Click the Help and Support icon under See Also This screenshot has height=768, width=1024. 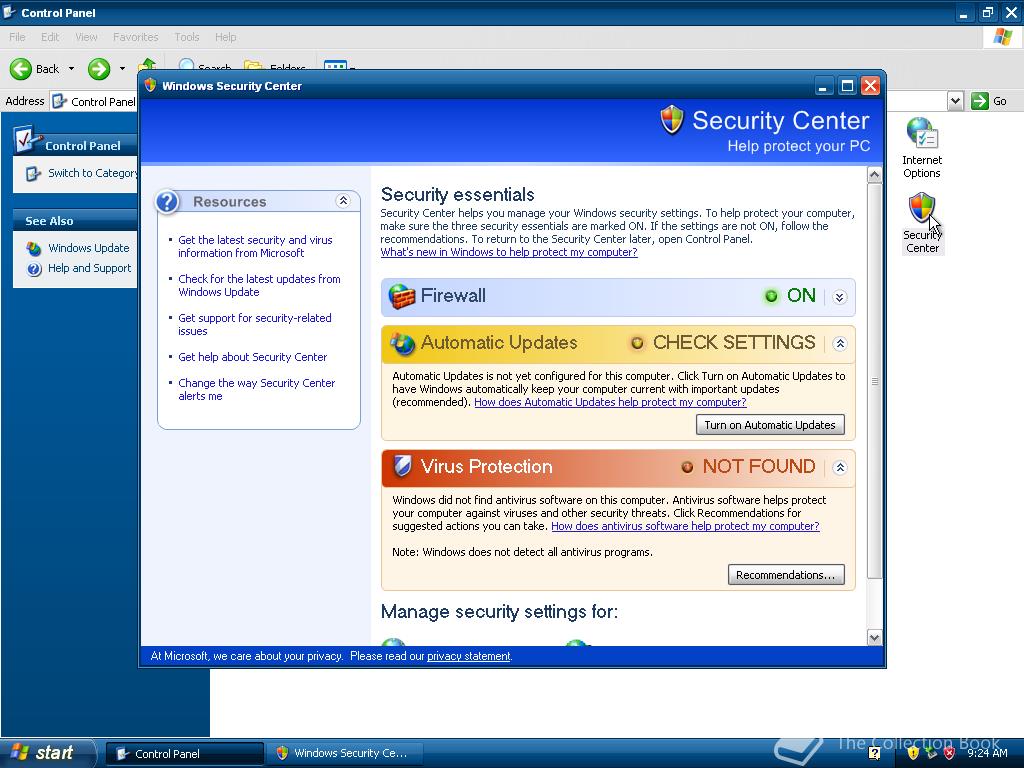point(34,268)
